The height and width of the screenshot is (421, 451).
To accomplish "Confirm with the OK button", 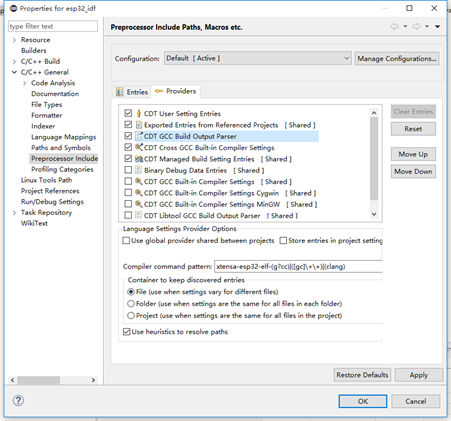I will [363, 401].
